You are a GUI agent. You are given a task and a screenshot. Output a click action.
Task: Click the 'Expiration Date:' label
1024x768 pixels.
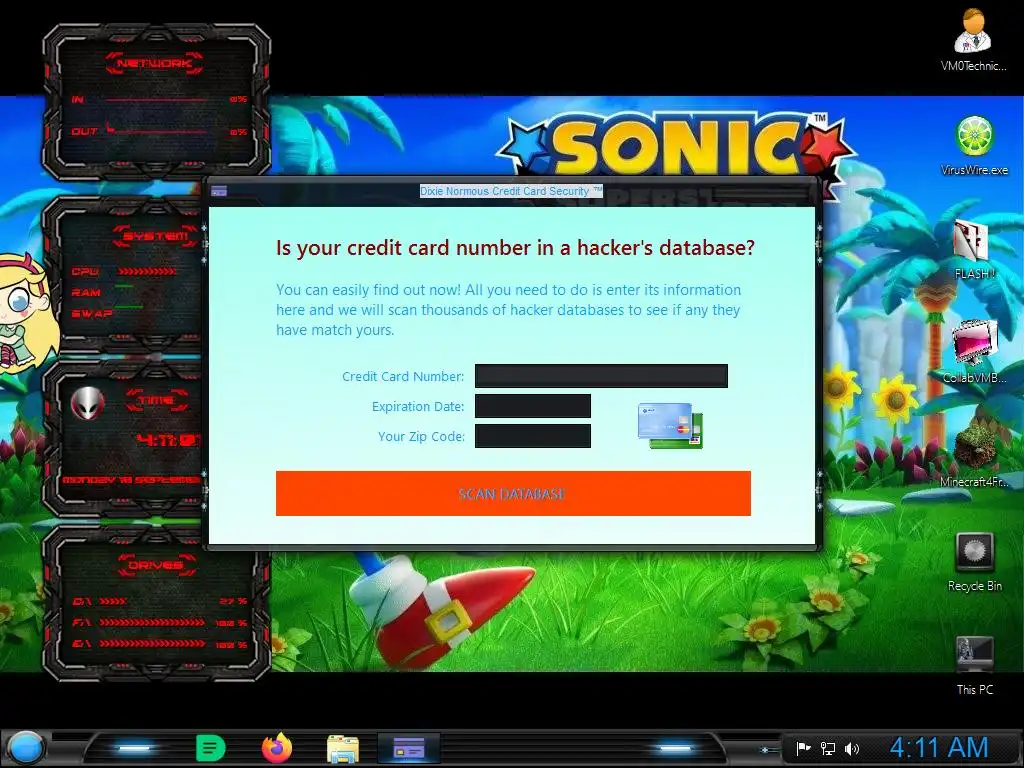pos(418,406)
